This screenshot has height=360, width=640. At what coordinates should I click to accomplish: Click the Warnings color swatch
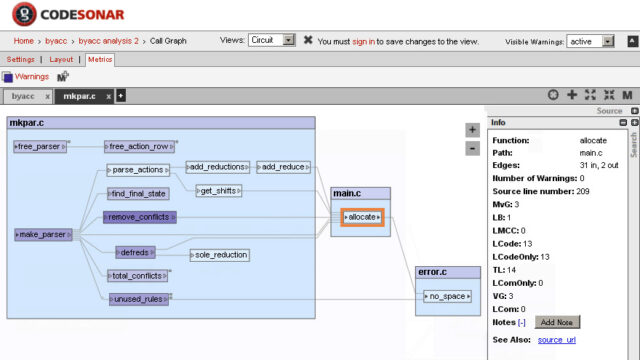(x=8, y=77)
